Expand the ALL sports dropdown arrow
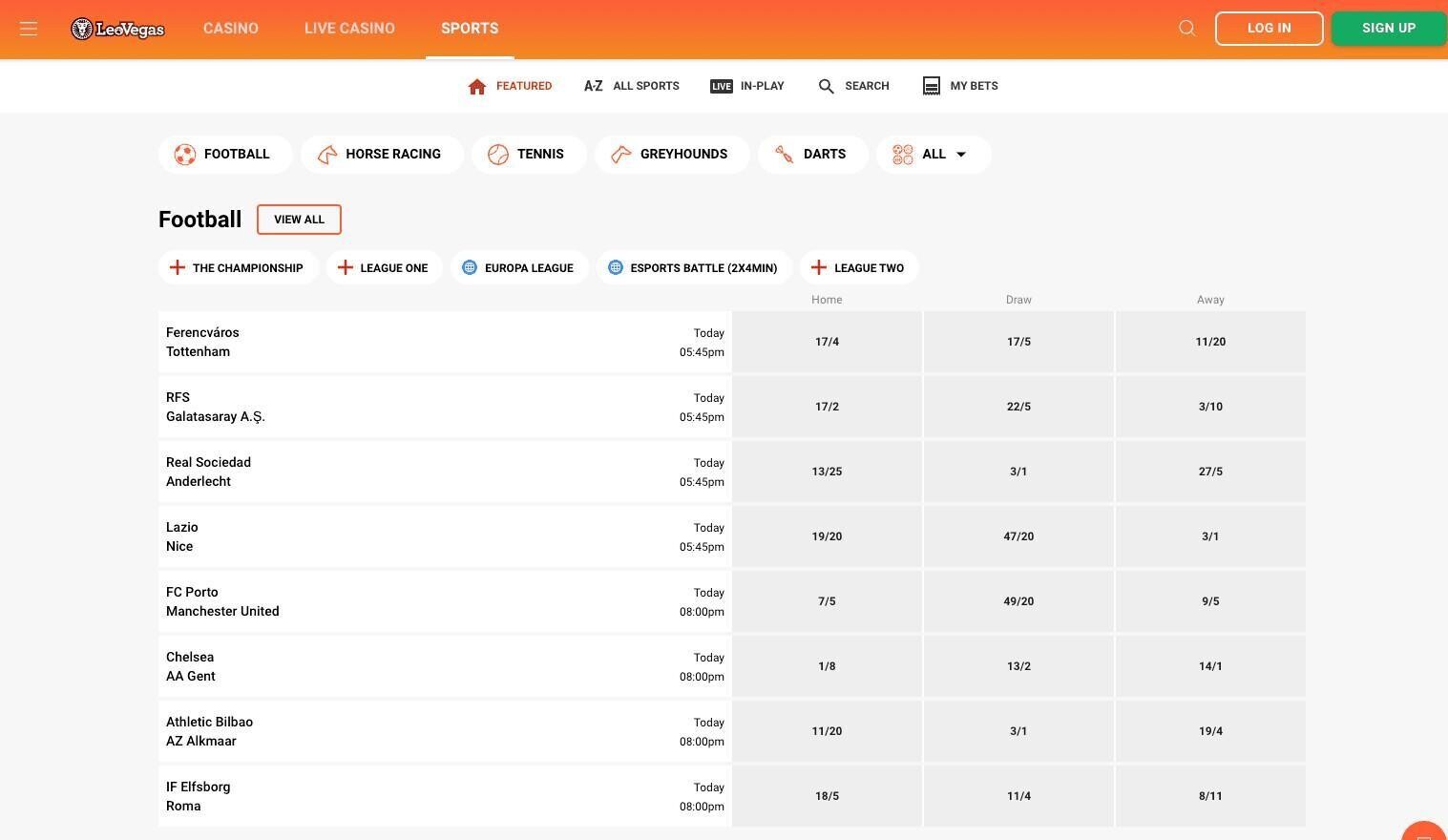 [961, 155]
